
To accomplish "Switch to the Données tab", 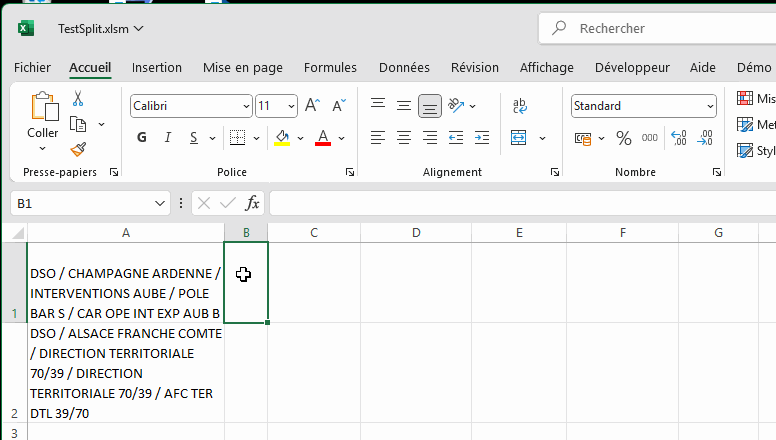I will click(x=404, y=68).
